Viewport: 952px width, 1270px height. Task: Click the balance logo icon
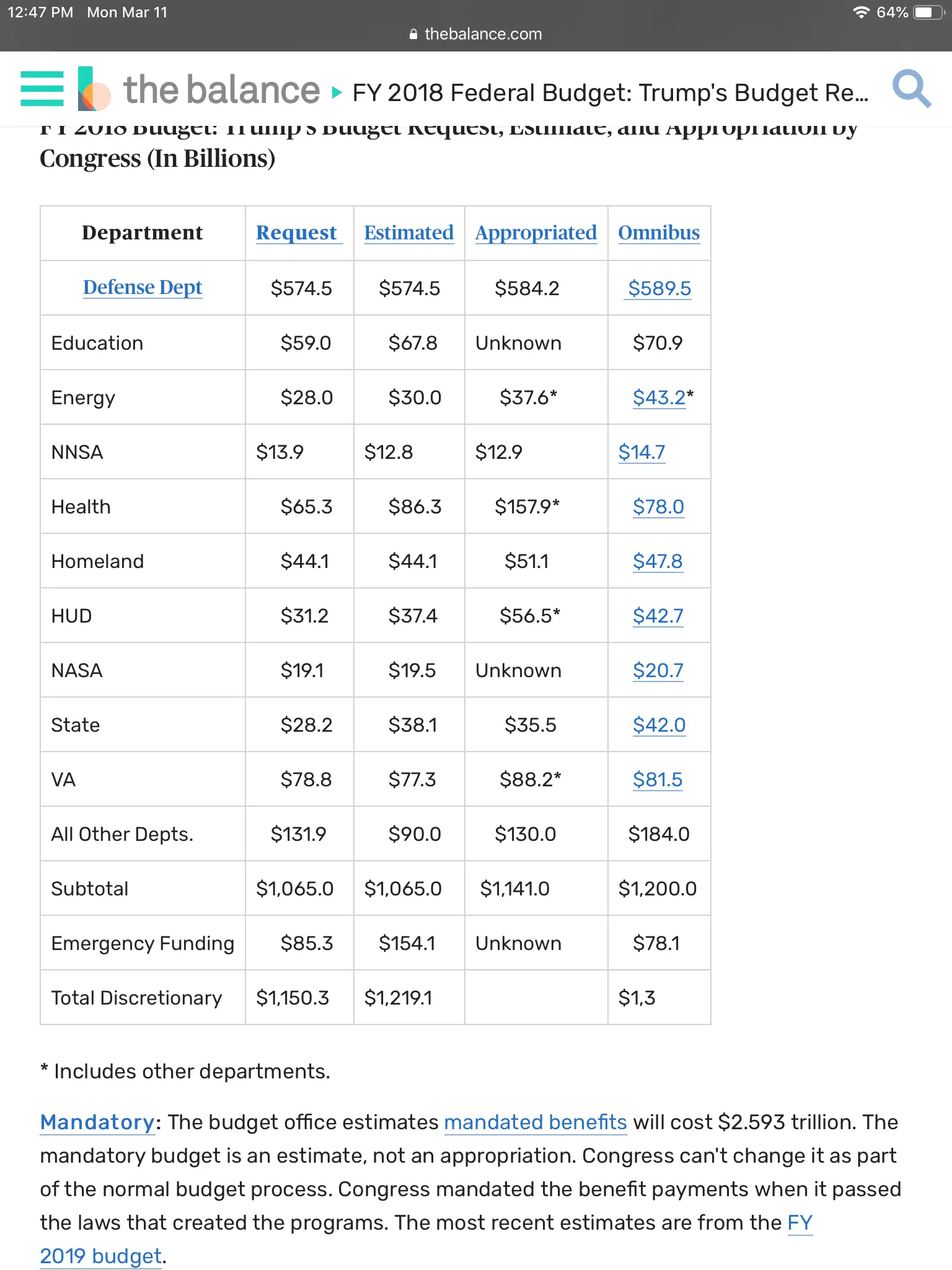(94, 89)
